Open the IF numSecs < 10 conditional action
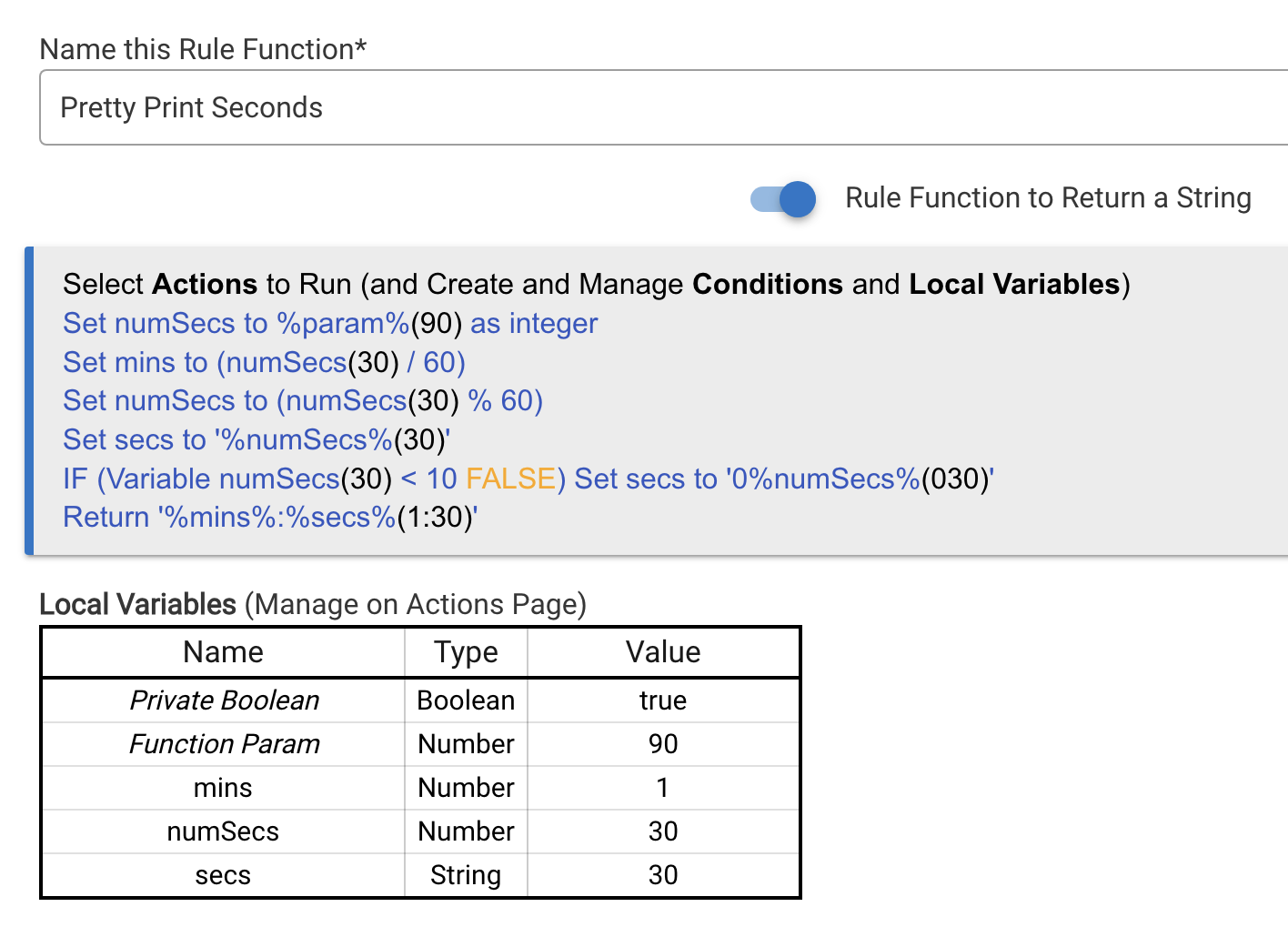Screen dimensions: 1288x937 528,479
